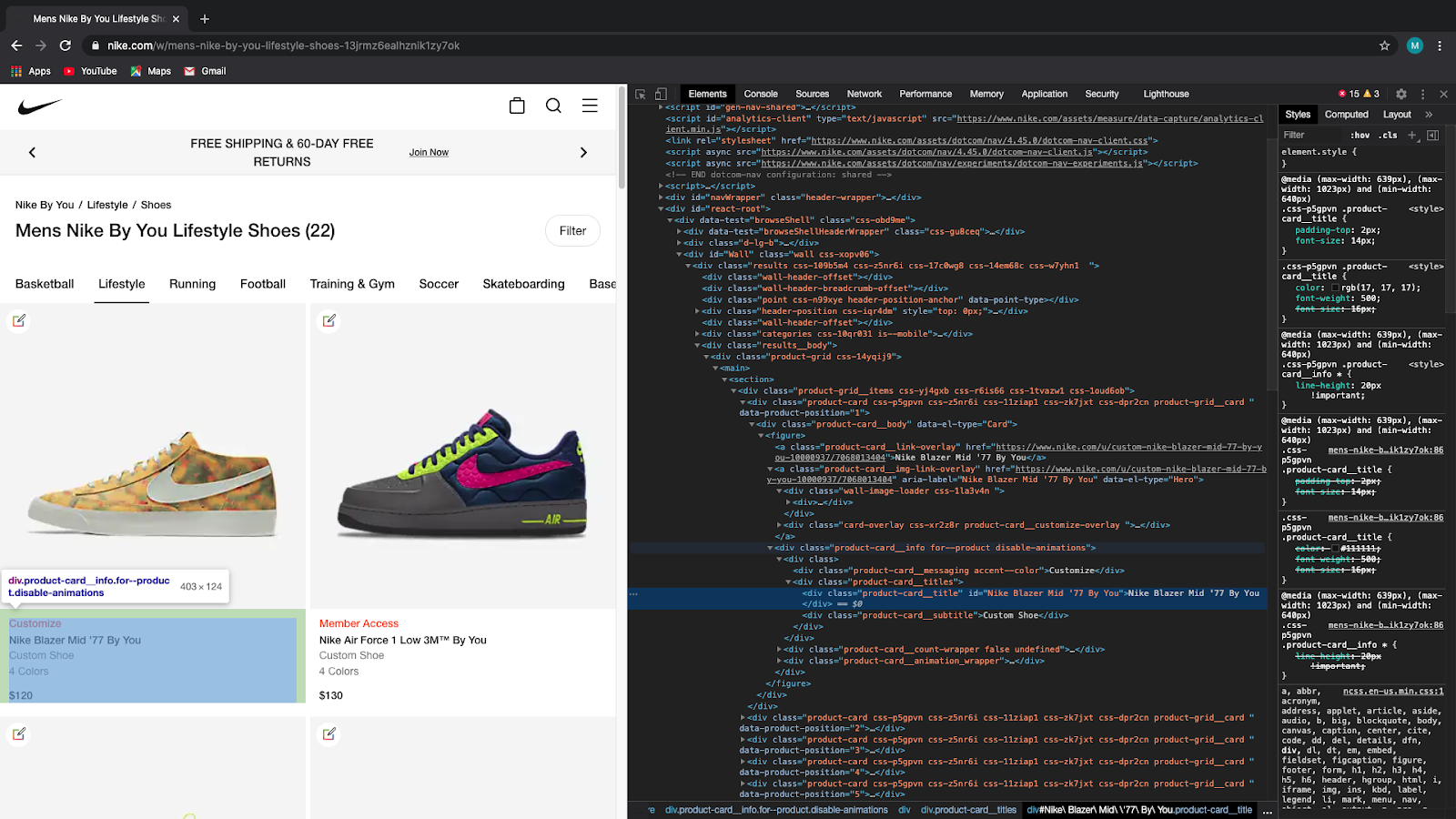
Task: Open a new browser tab
Action: 205,18
